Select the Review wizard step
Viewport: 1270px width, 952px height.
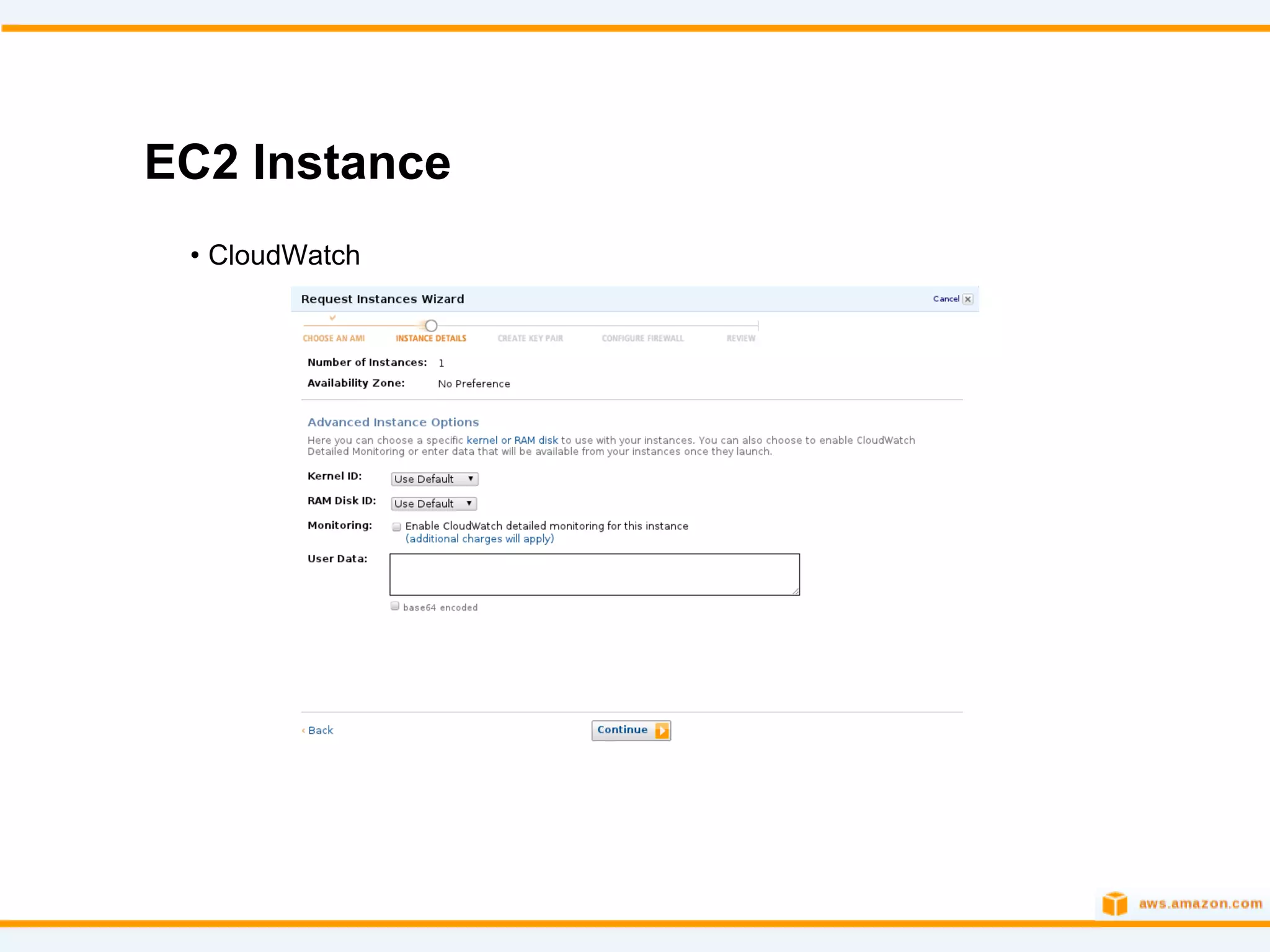[741, 338]
